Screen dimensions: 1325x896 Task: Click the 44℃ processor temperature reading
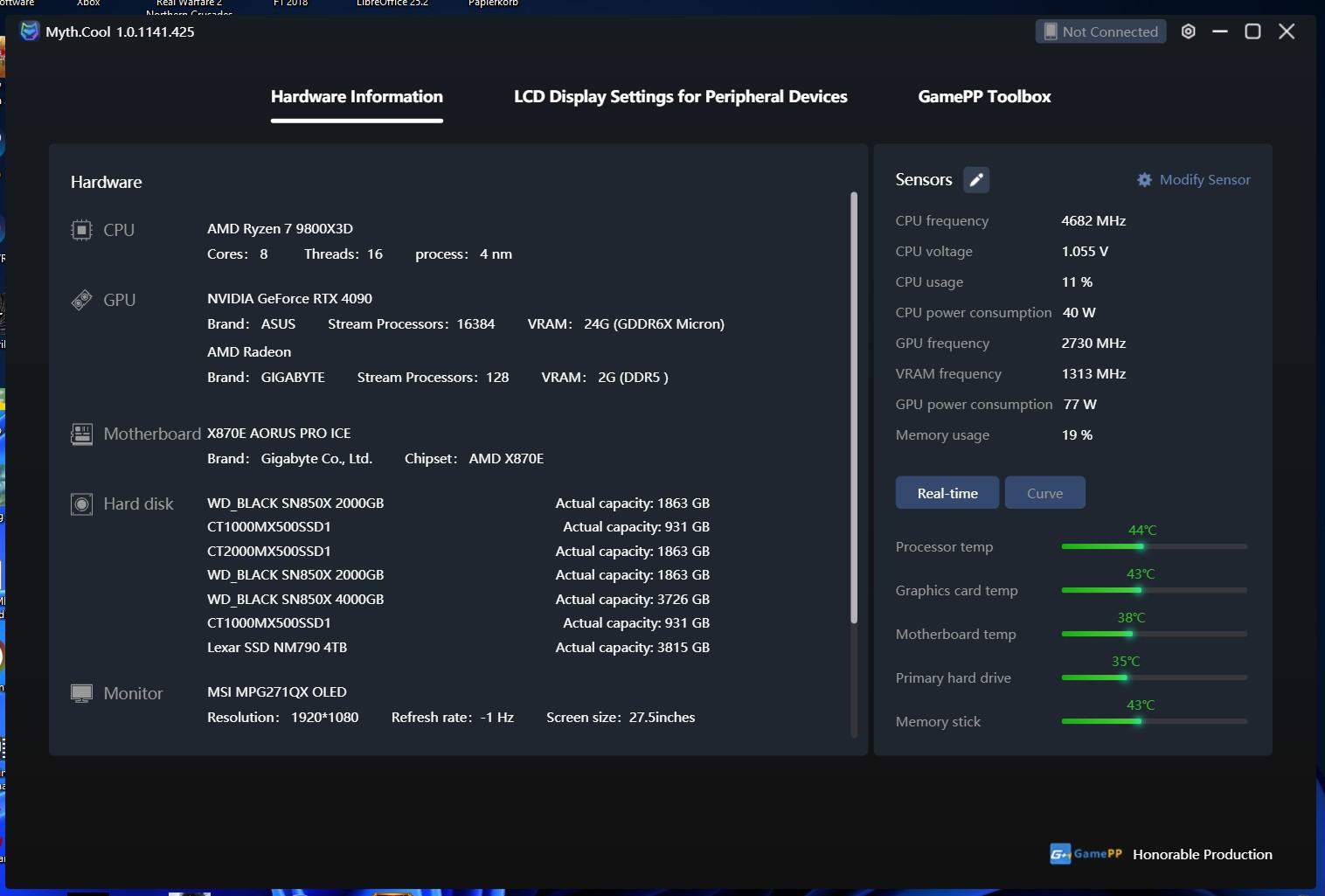(x=1141, y=530)
